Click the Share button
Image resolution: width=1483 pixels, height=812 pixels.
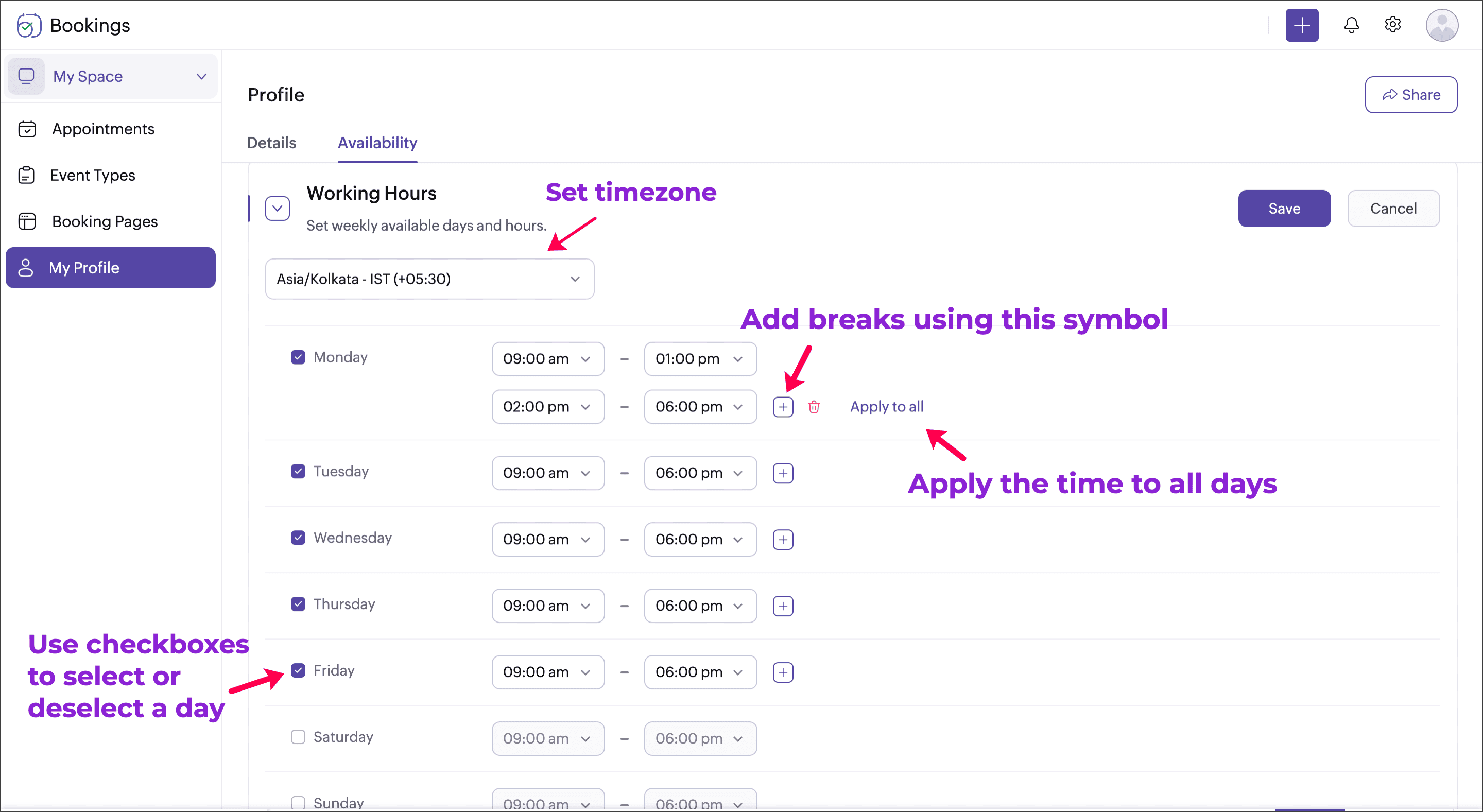point(1410,94)
